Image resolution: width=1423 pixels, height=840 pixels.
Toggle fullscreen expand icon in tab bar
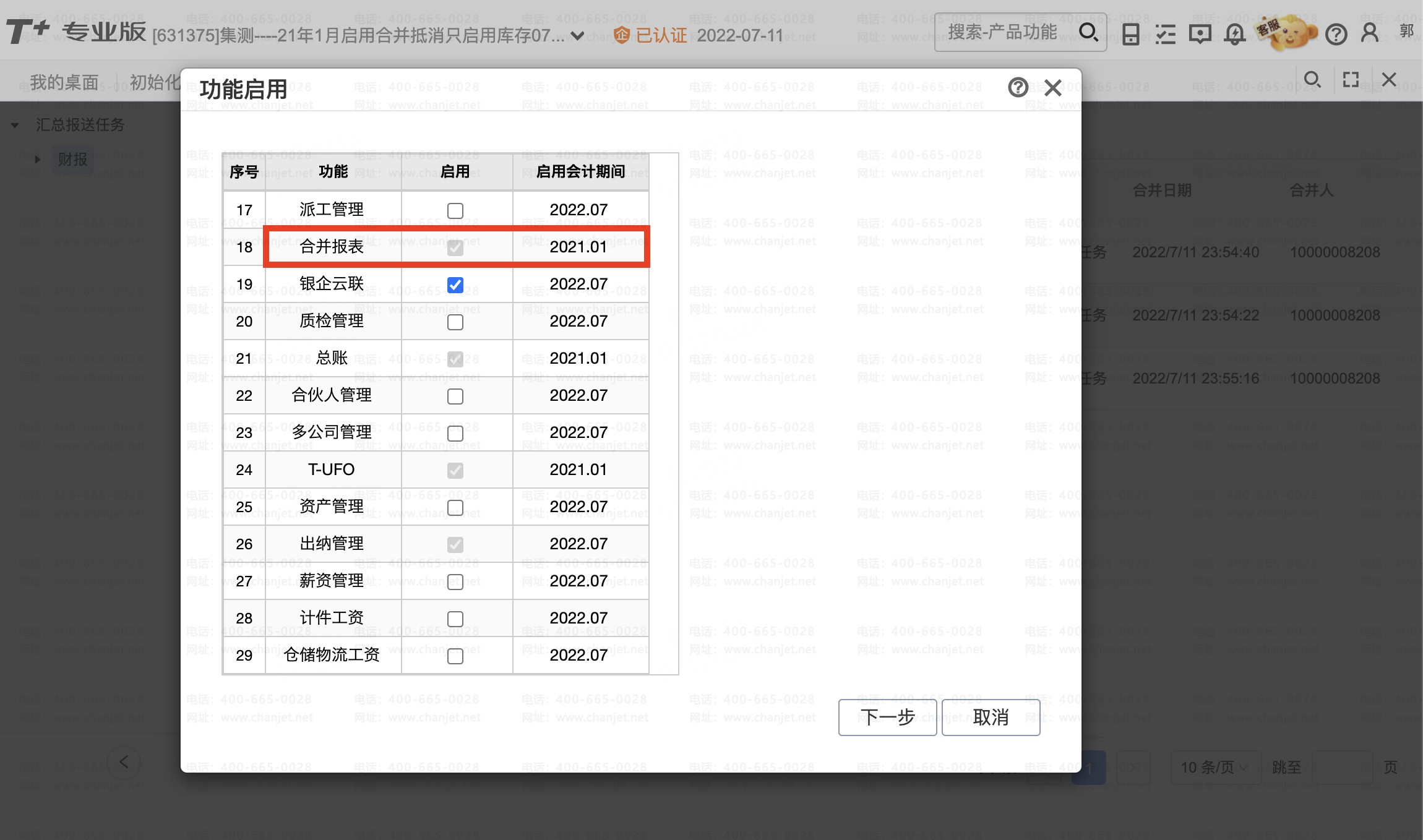(1351, 79)
